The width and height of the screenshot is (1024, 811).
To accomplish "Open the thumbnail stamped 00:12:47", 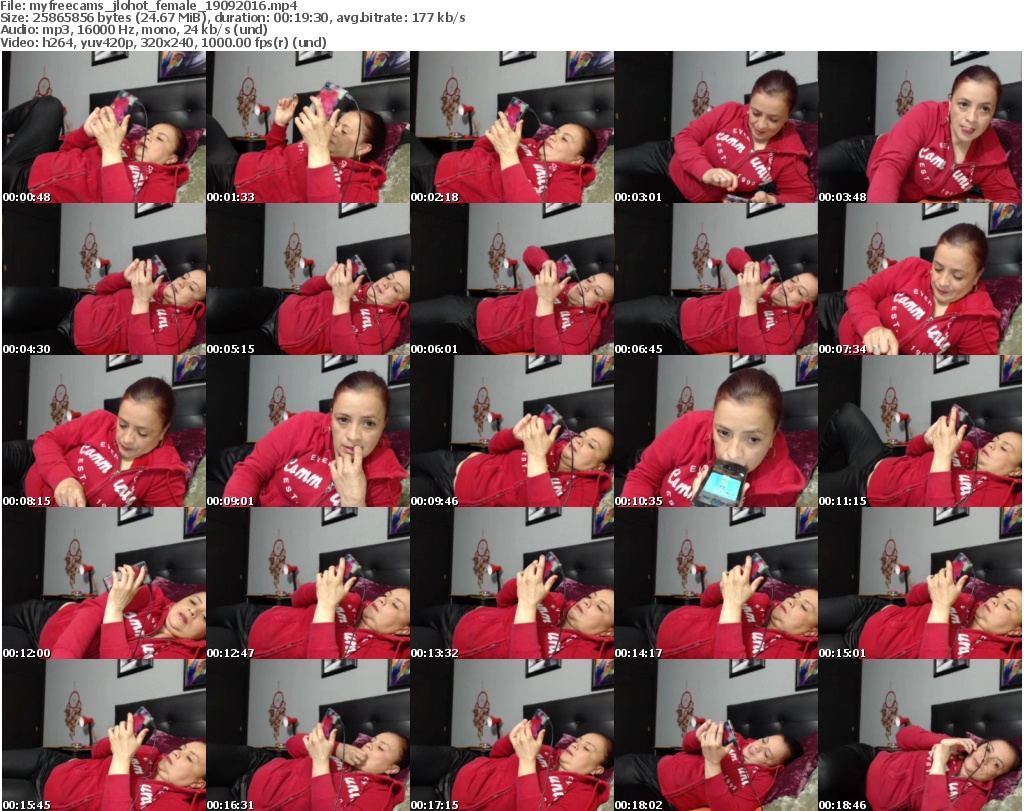I will (x=308, y=583).
